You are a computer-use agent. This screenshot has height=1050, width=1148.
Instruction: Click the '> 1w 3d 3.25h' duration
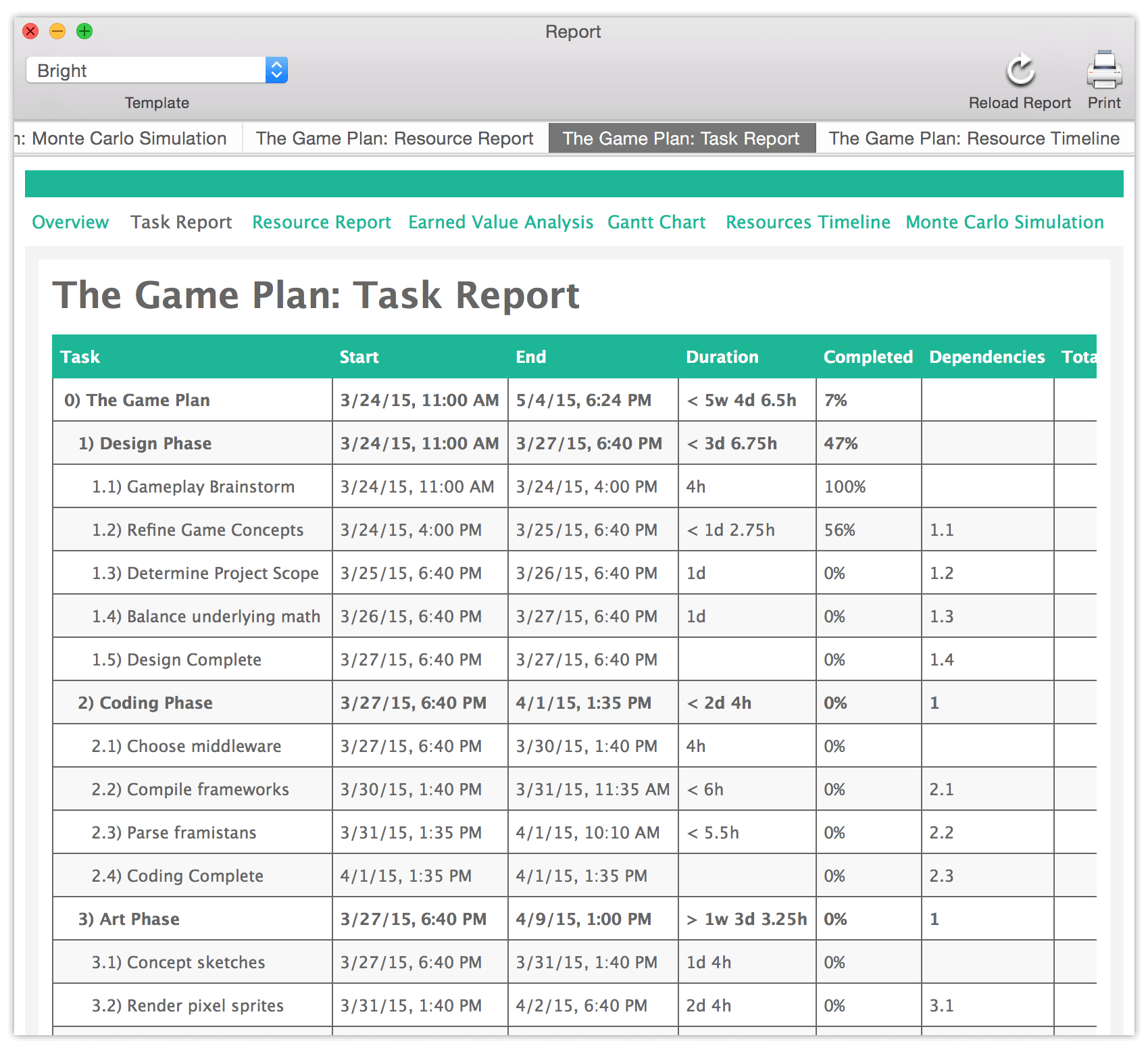[747, 919]
